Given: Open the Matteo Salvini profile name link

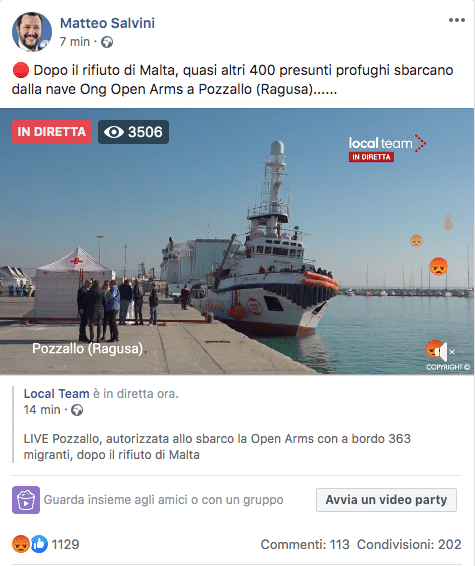Looking at the screenshot, I should pos(107,23).
